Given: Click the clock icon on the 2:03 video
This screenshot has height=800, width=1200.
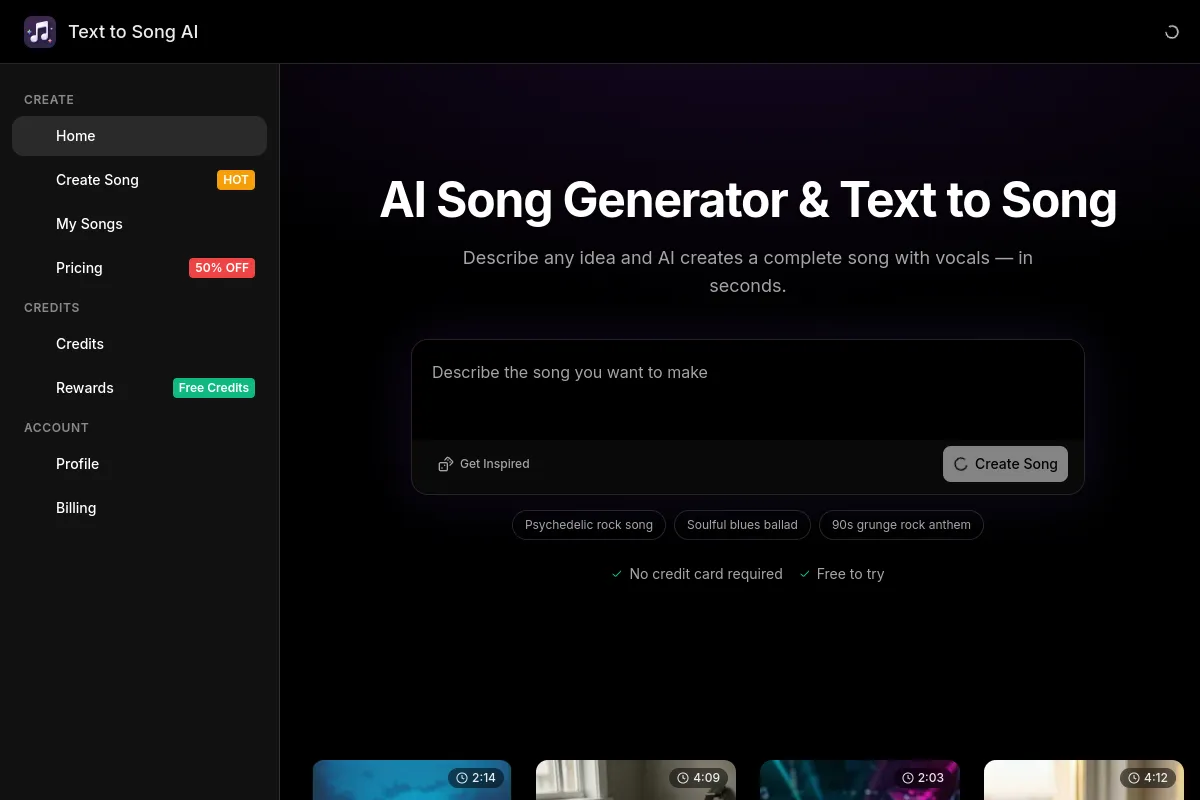Looking at the screenshot, I should (909, 777).
